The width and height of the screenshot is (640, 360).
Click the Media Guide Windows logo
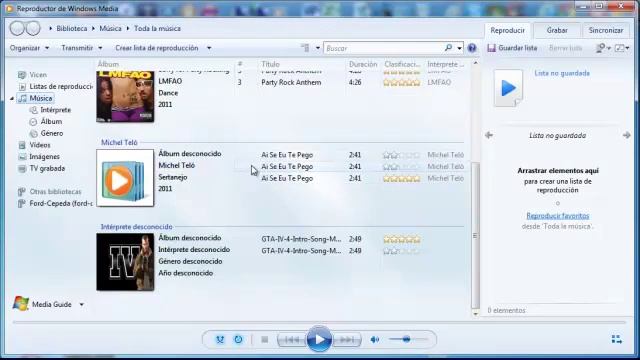20,304
